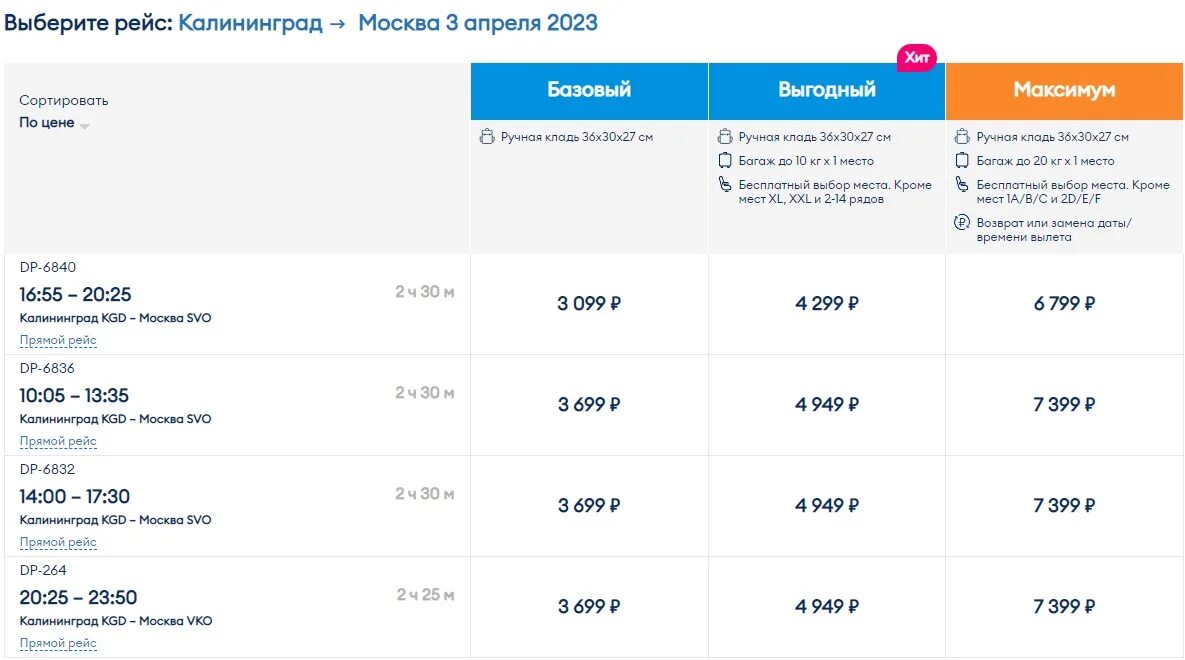Choose 7 399 ₽ Максимум fare for DP-6836
Image resolution: width=1185 pixels, height=660 pixels.
tap(1064, 405)
